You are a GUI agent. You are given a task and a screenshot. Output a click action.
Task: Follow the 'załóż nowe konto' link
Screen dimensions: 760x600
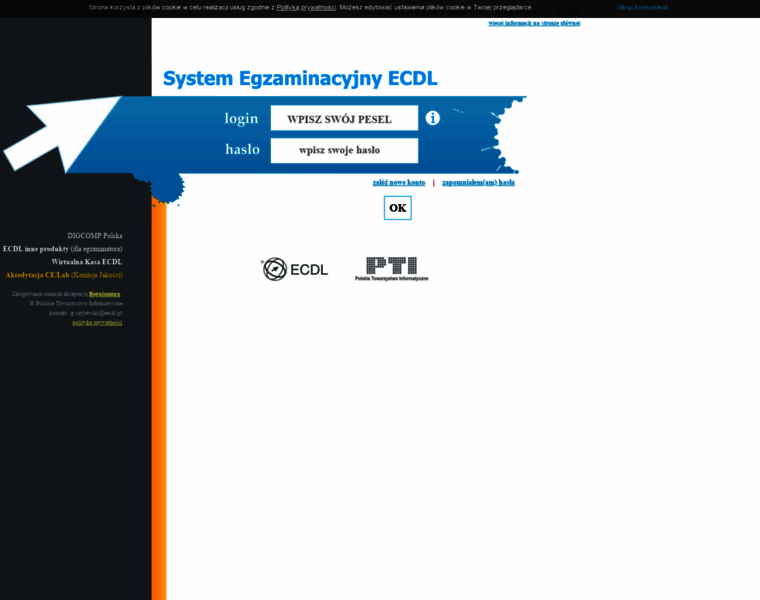click(x=398, y=183)
